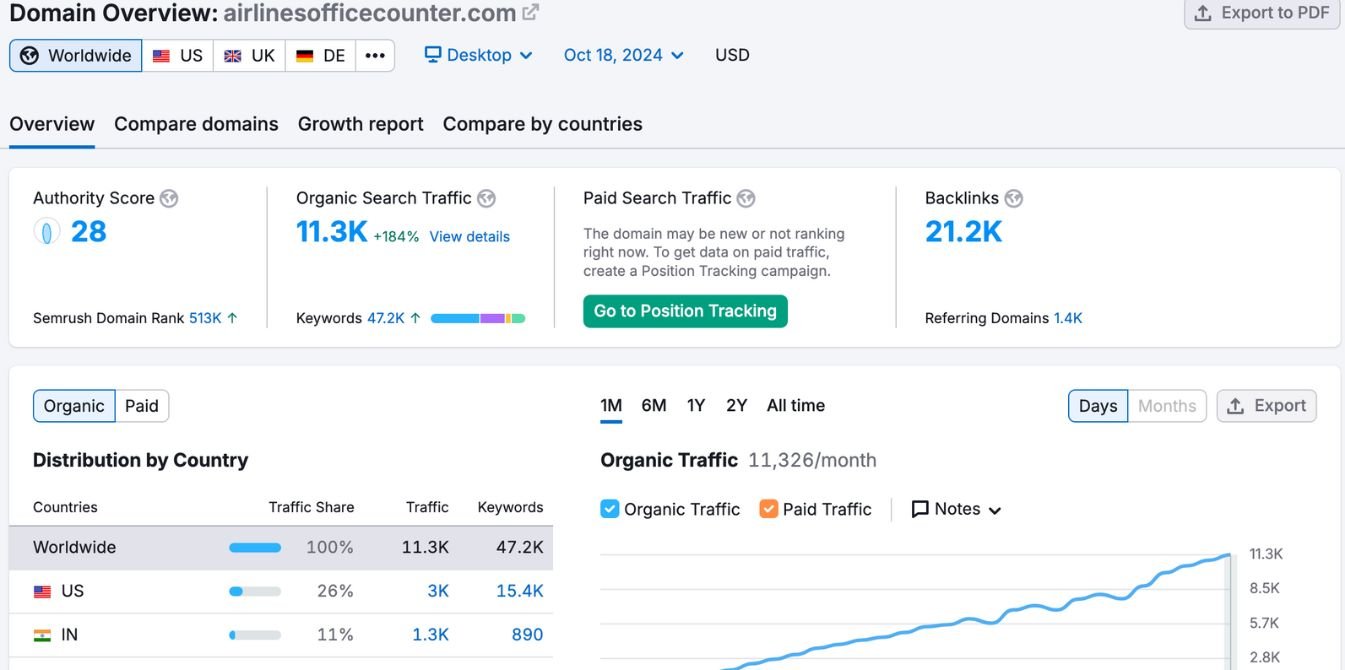Click US keywords value 15.4K
The image size is (1345, 670).
(x=520, y=591)
